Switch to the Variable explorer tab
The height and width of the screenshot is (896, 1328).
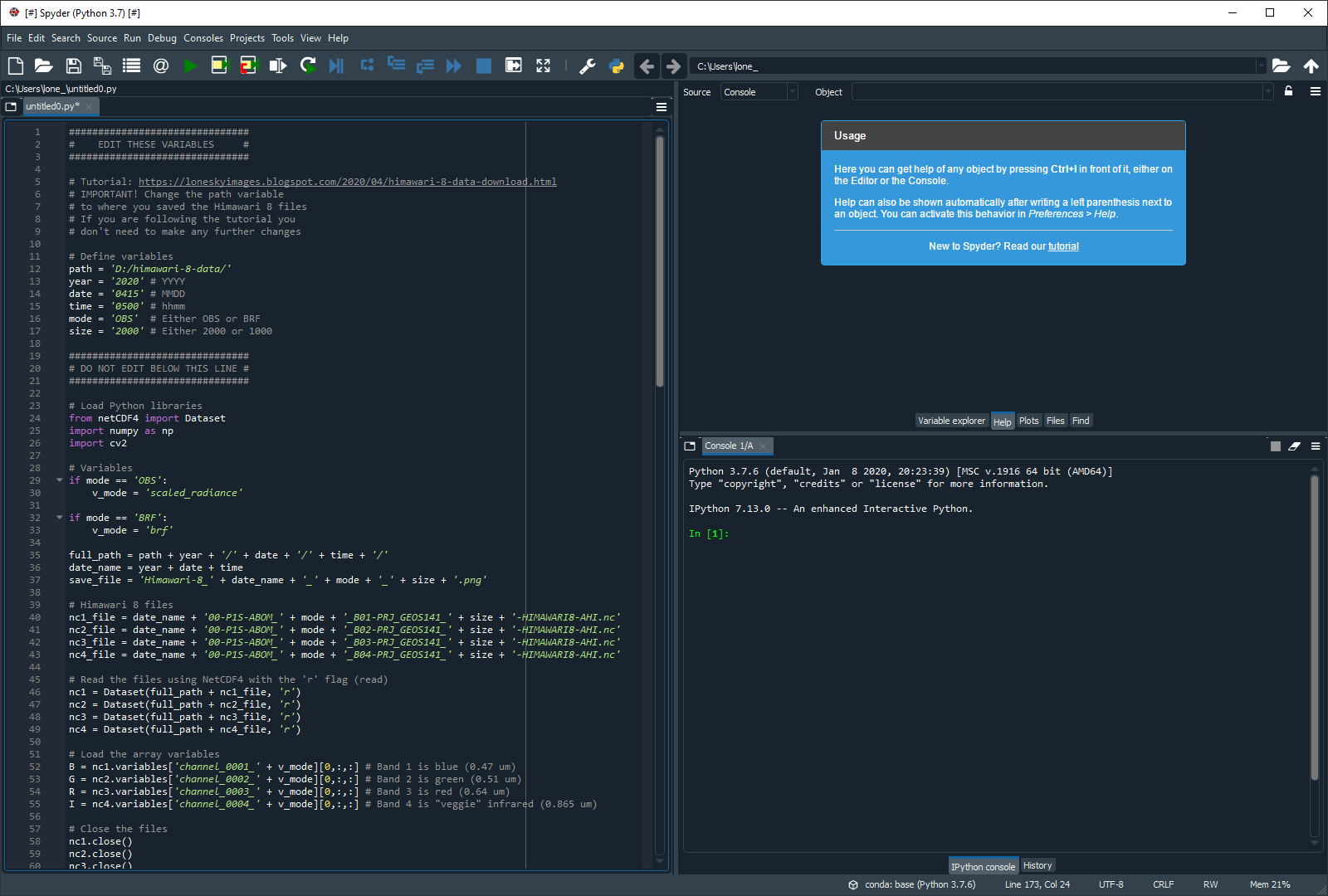click(x=951, y=421)
